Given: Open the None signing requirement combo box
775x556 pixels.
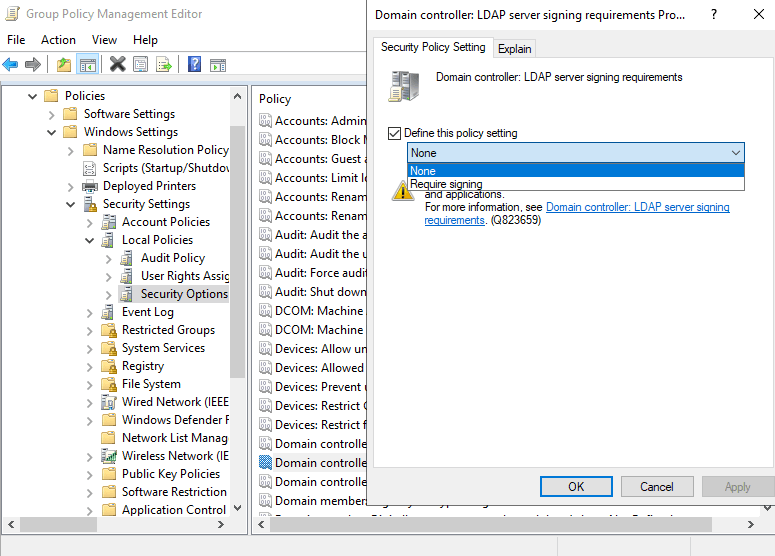Looking at the screenshot, I should pos(576,153).
